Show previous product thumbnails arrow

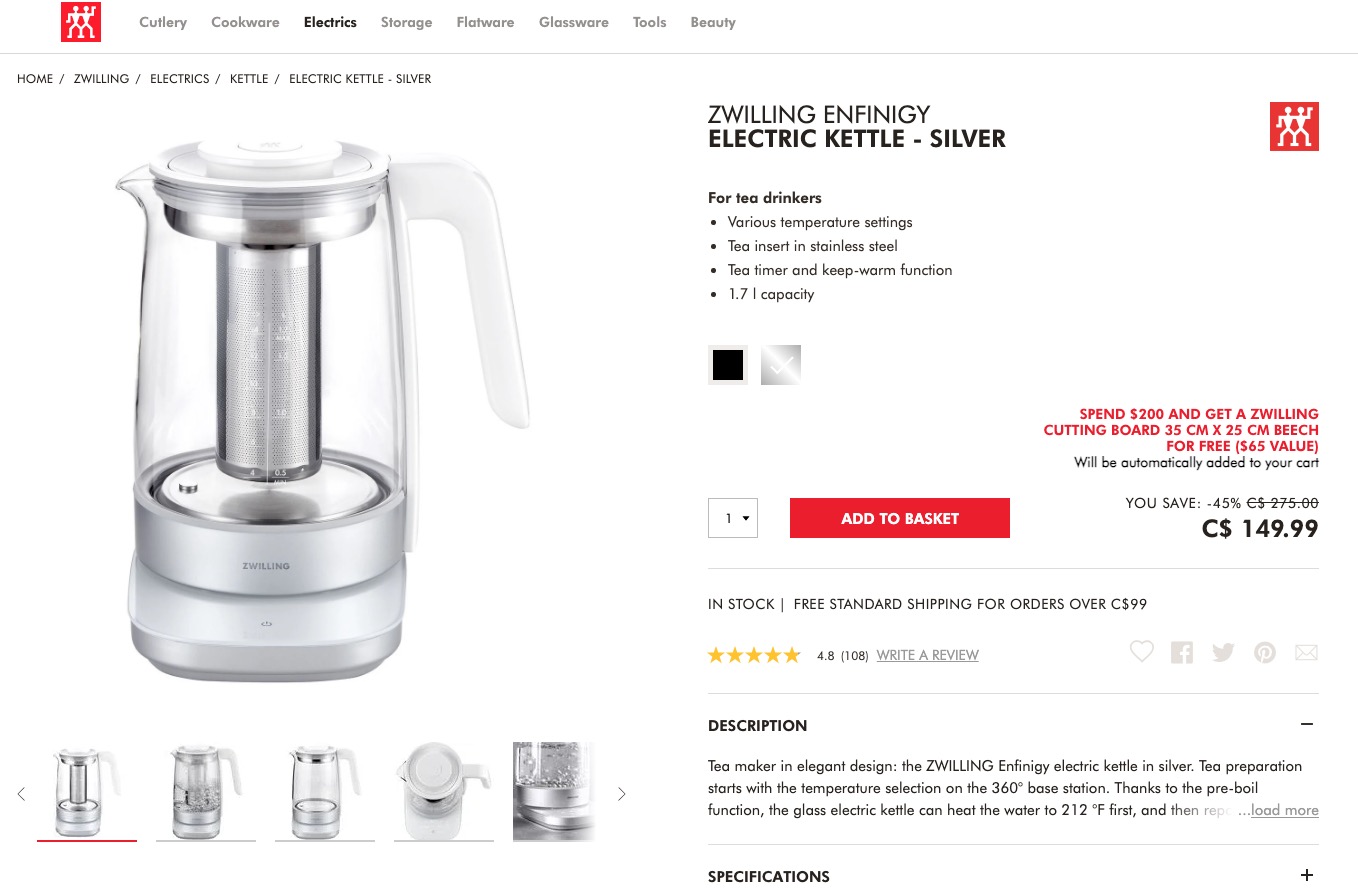tap(21, 794)
